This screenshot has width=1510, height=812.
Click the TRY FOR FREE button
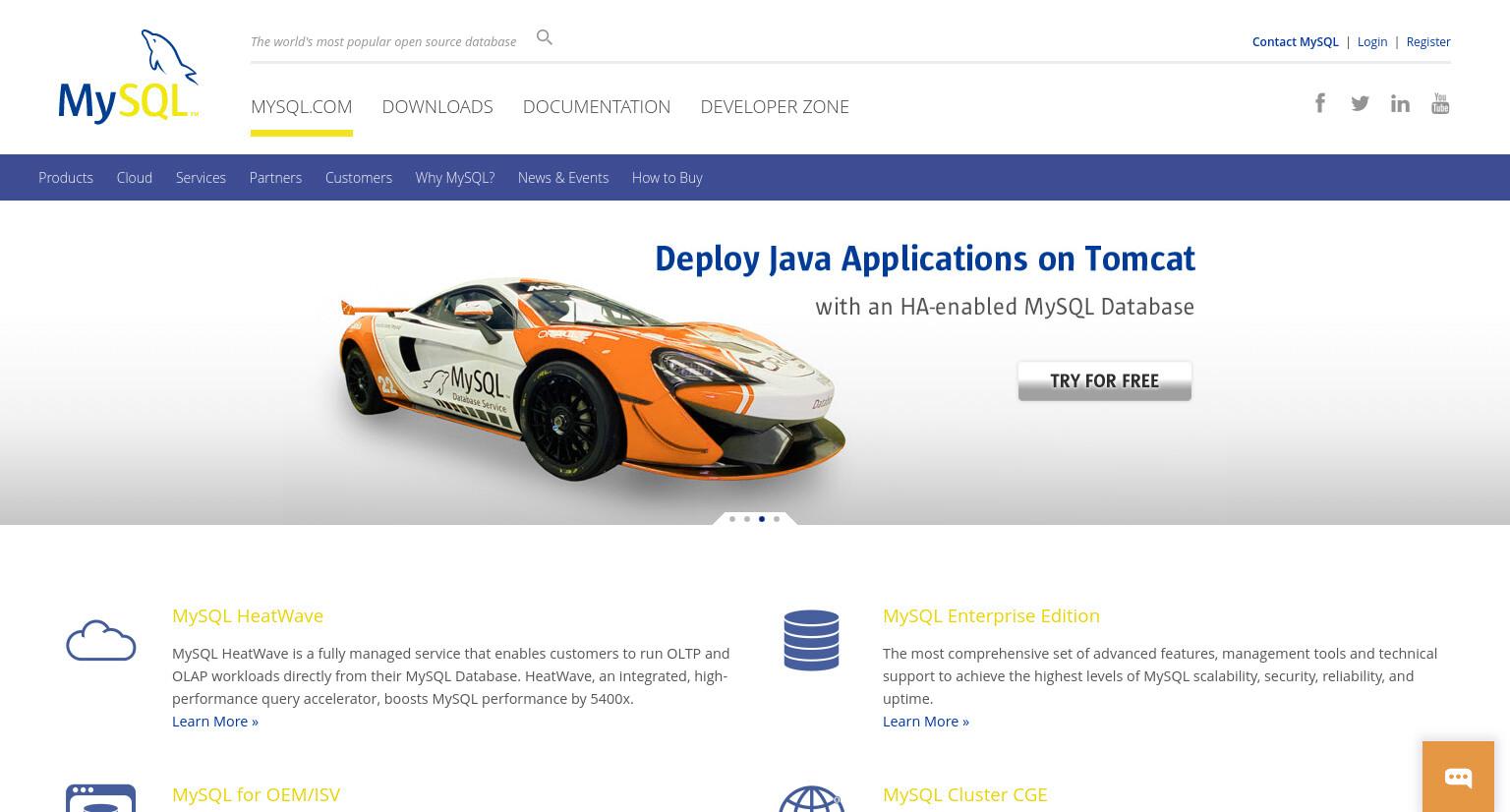1105,381
